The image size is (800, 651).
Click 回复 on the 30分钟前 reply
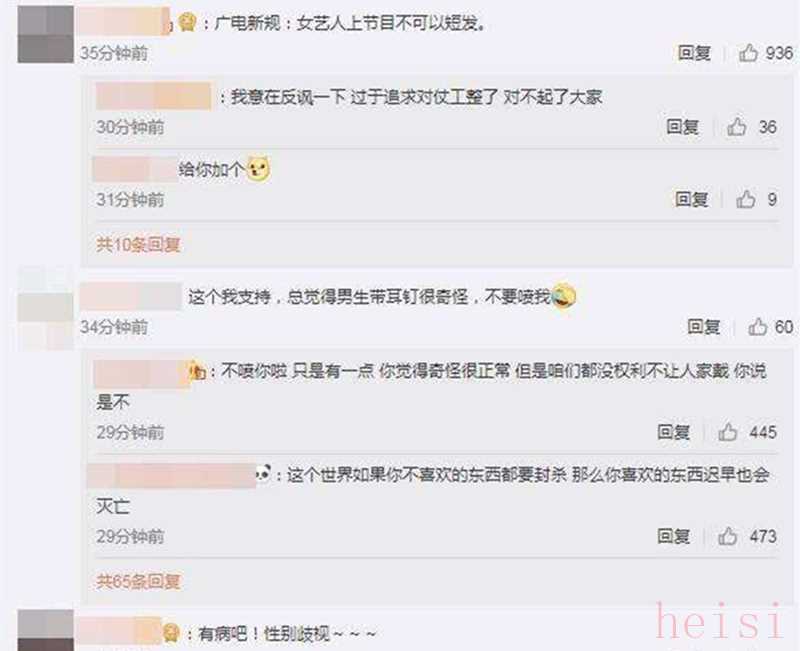[683, 126]
